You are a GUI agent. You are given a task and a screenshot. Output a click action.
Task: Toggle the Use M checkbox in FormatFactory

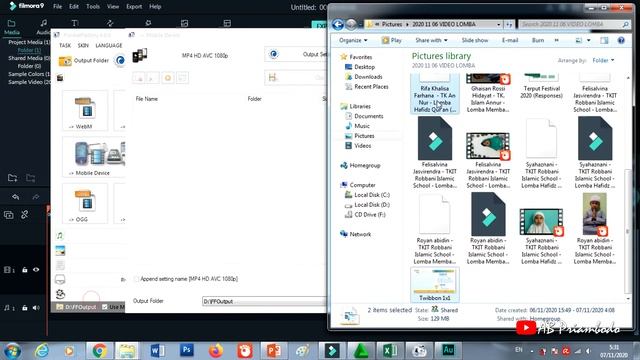click(104, 307)
